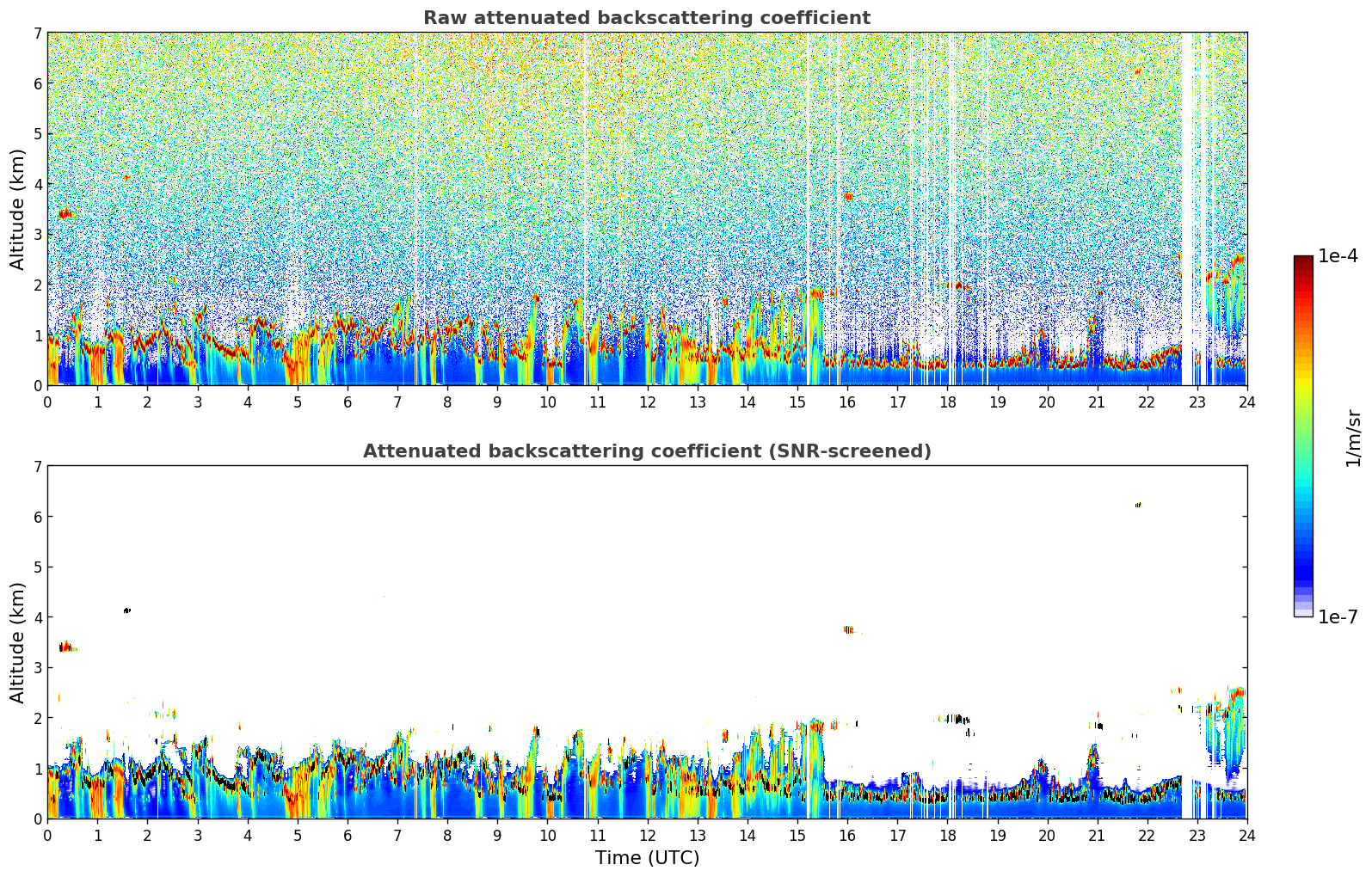The image size is (1372, 877).
Task: Click the colorbar's '1e-7' minimum label
Action: coord(1338,616)
